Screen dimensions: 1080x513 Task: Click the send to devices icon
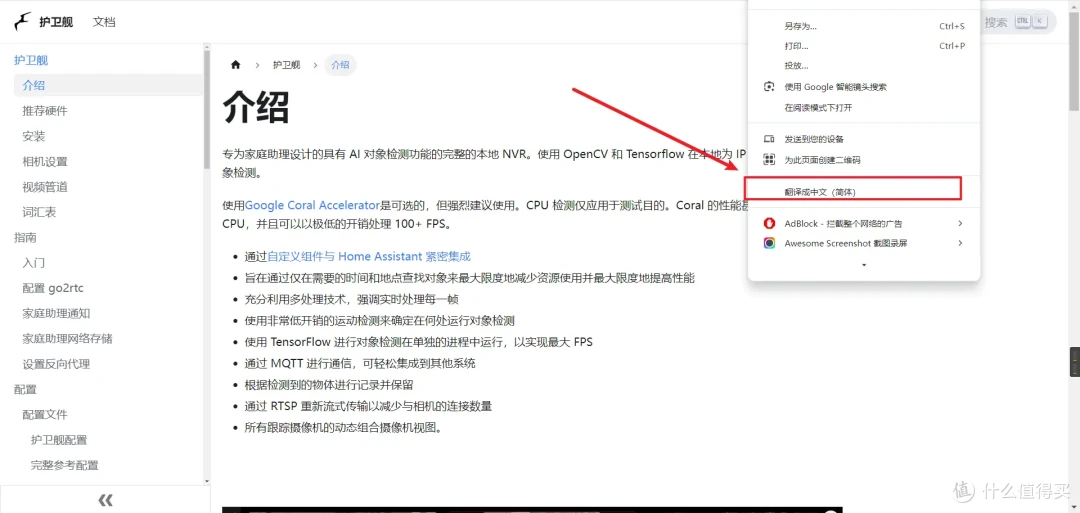coord(769,139)
